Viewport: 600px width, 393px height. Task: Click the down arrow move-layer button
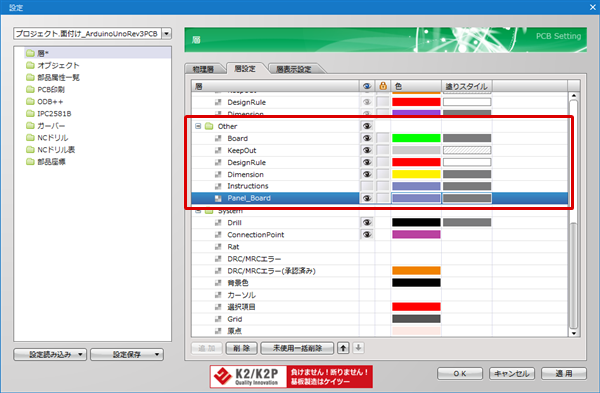pyautogui.click(x=358, y=348)
